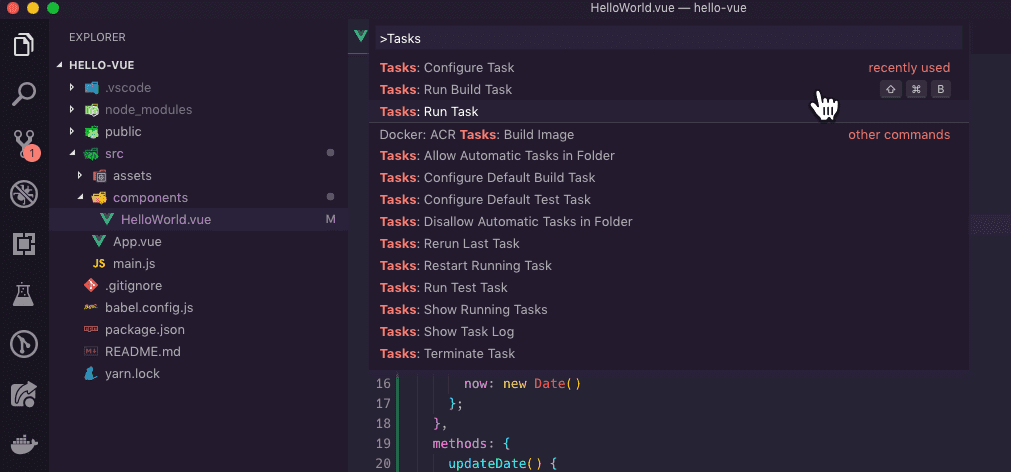
Task: Expand the public folder
Action: (122, 132)
